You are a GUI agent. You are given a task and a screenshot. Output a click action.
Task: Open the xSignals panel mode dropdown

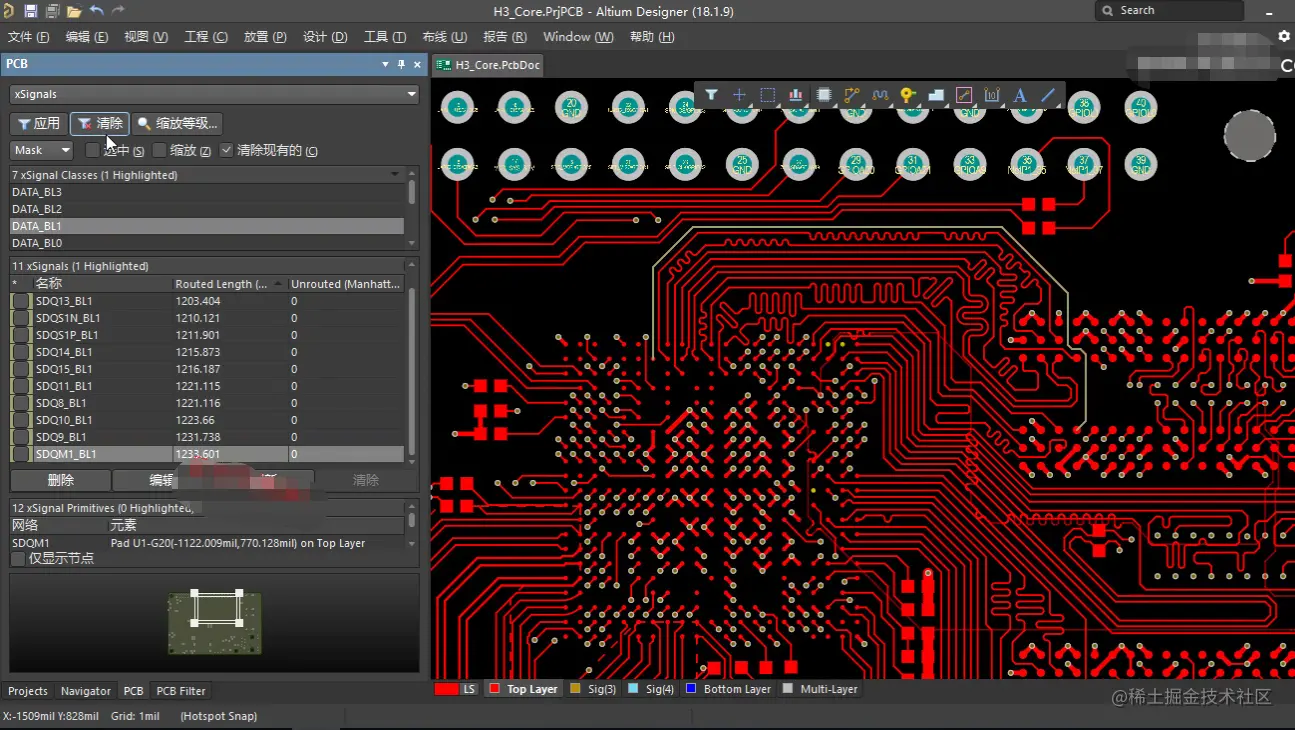[x=215, y=94]
